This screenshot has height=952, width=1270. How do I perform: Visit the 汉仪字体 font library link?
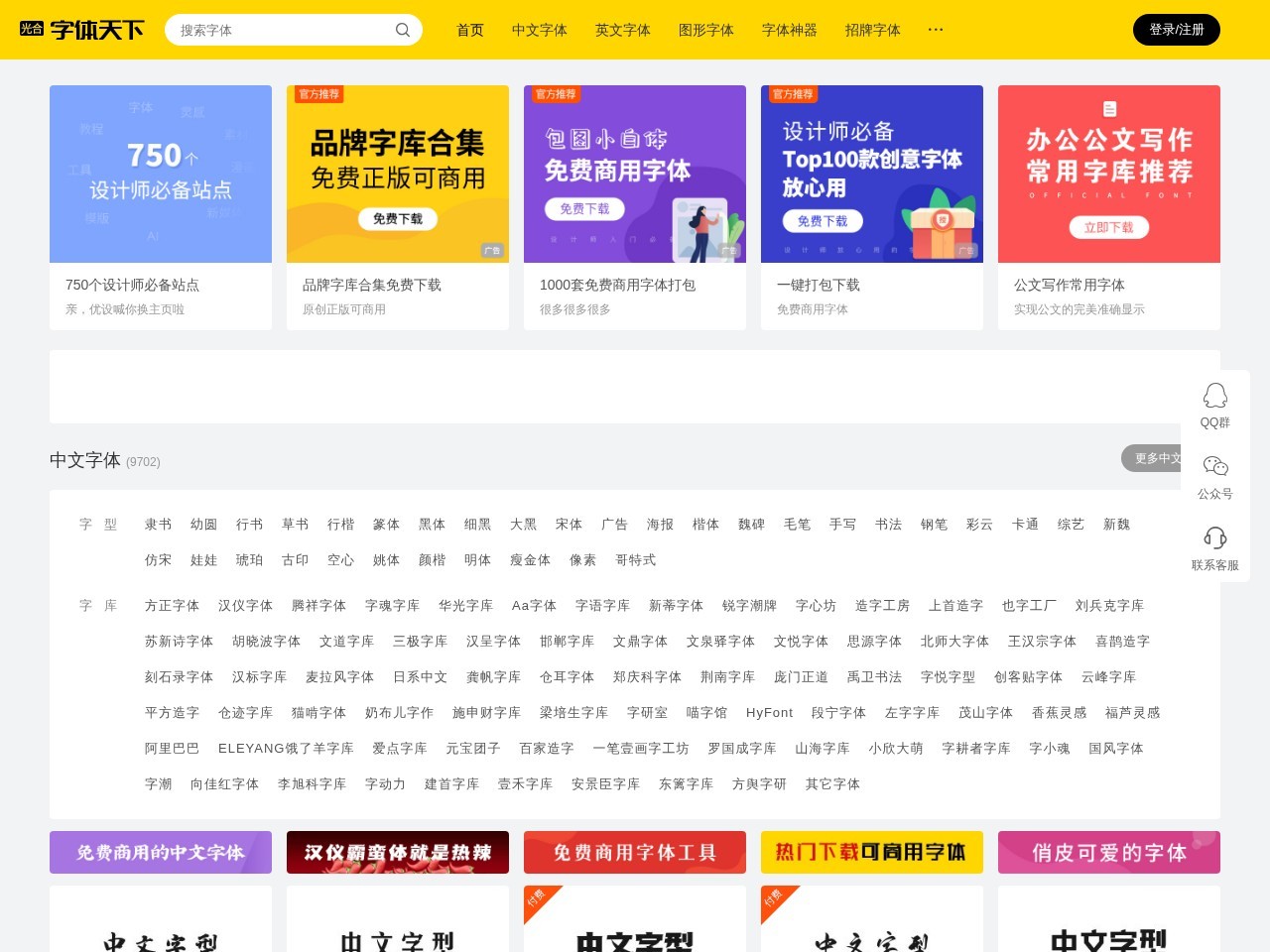click(x=245, y=605)
